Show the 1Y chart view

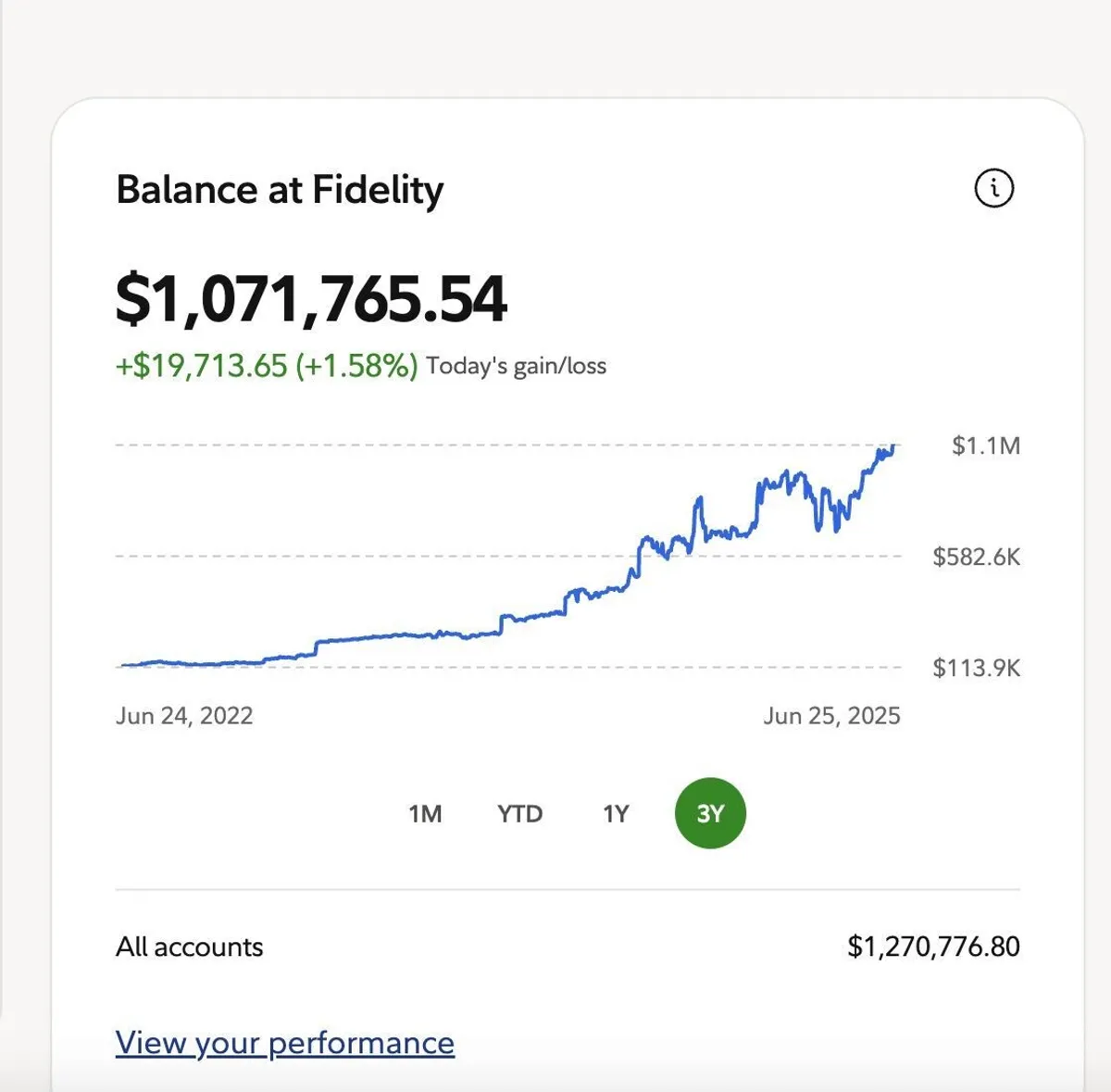pos(616,813)
